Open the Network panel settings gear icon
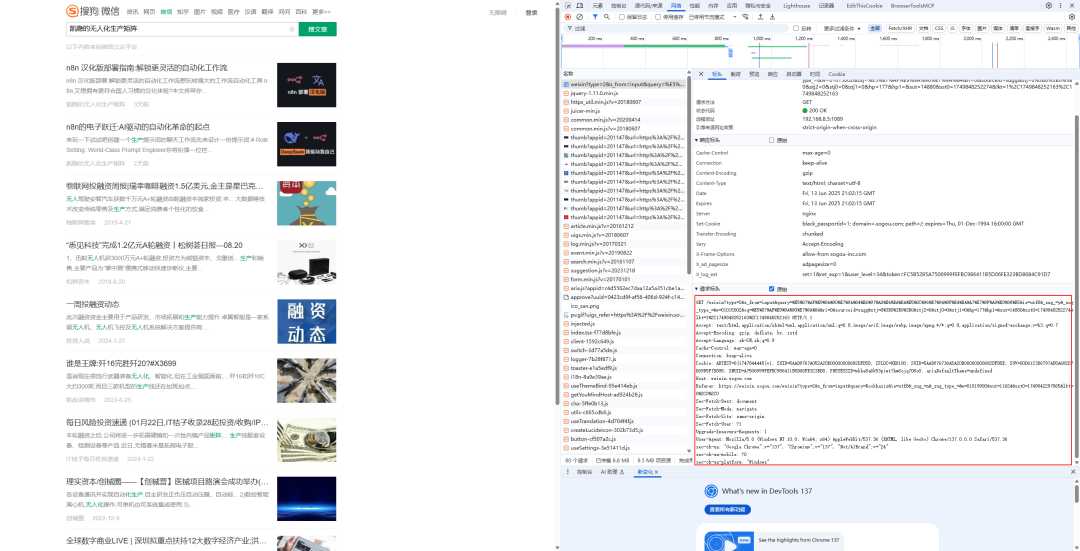Screen dimensions: 1080x551 pyautogui.click(x=1072, y=17)
